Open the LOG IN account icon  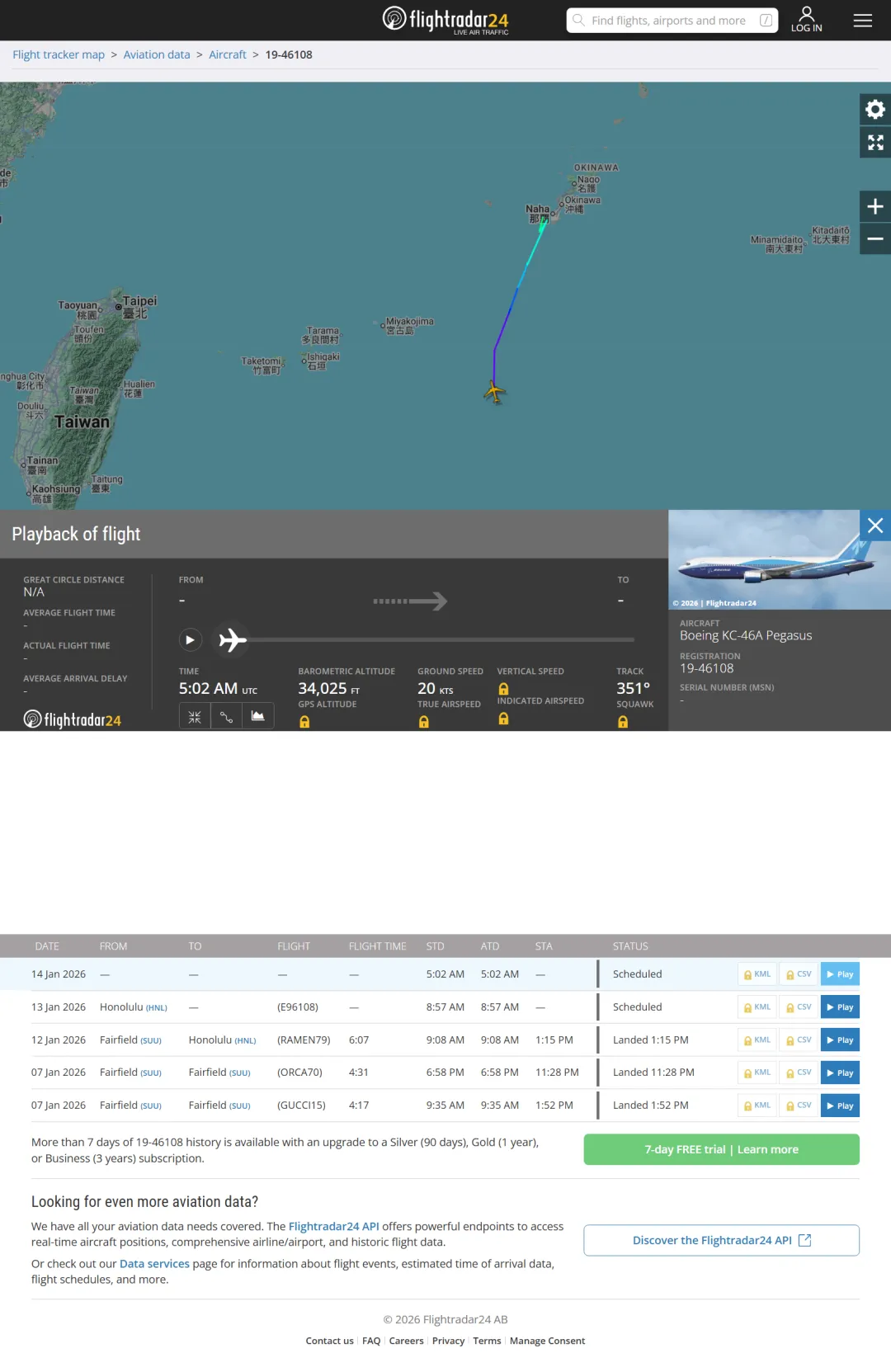coord(807,19)
